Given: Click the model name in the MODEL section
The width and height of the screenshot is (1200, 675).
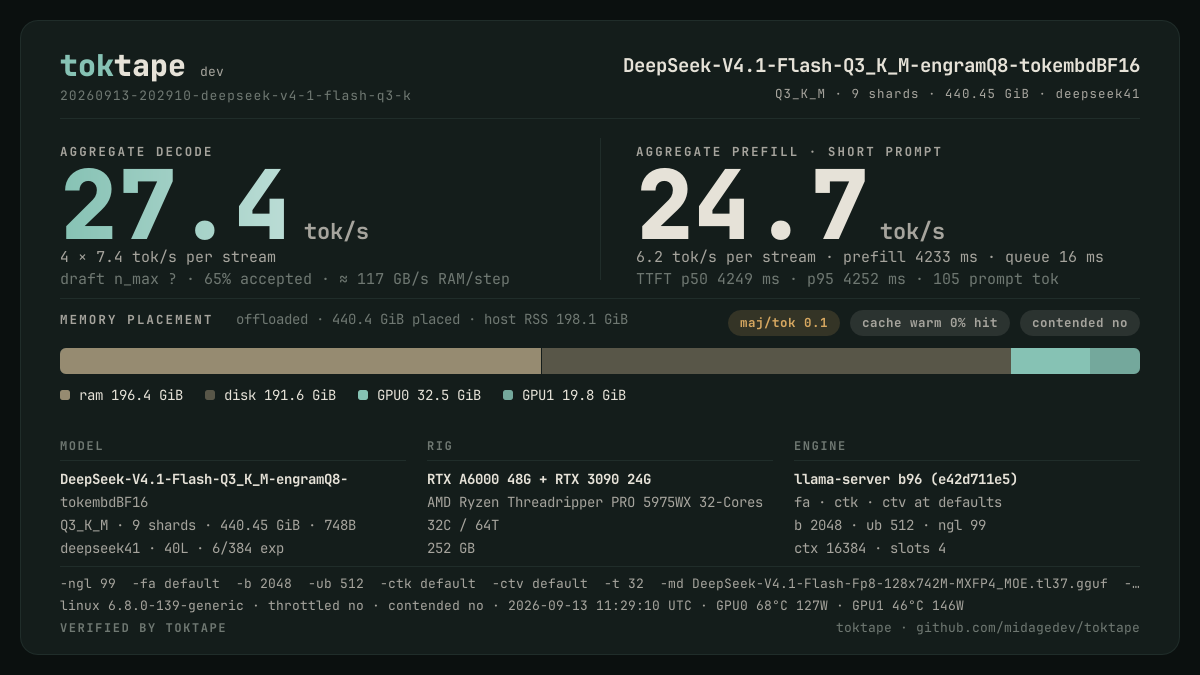Looking at the screenshot, I should (204, 491).
